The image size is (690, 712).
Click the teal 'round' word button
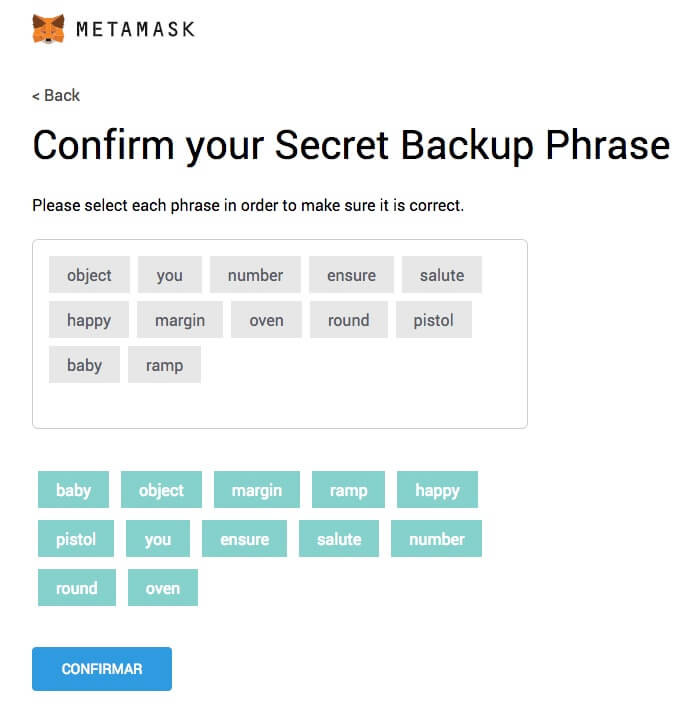(x=77, y=588)
